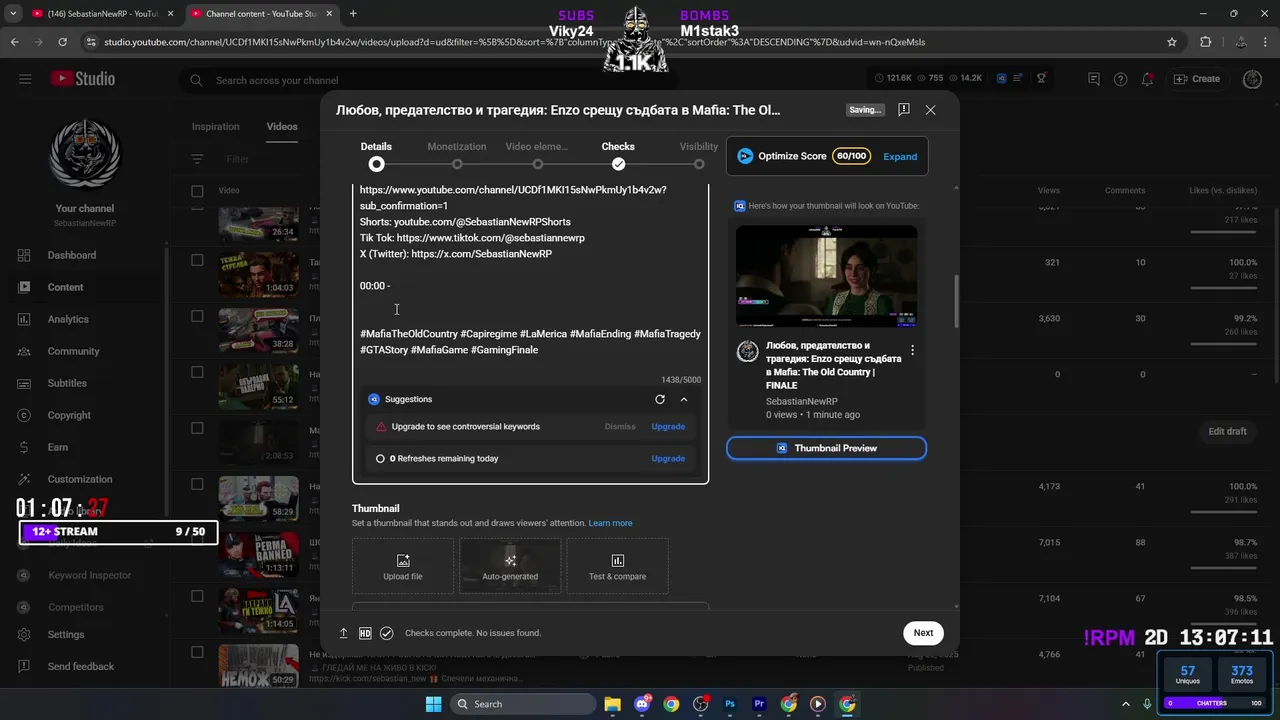Click the upload status arrow icon
This screenshot has height=720, width=1280.
(x=344, y=633)
